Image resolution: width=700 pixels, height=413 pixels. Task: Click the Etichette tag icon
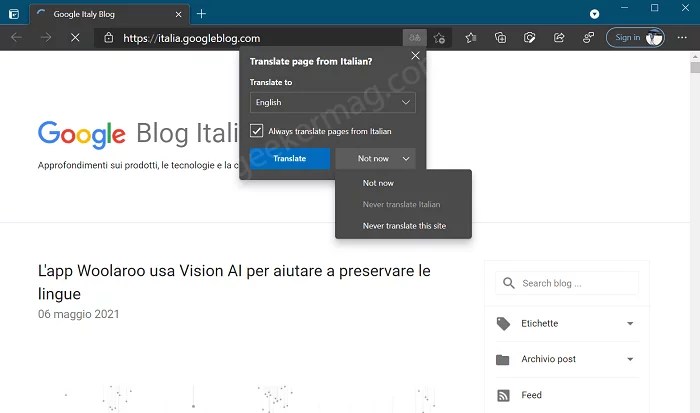tap(503, 324)
